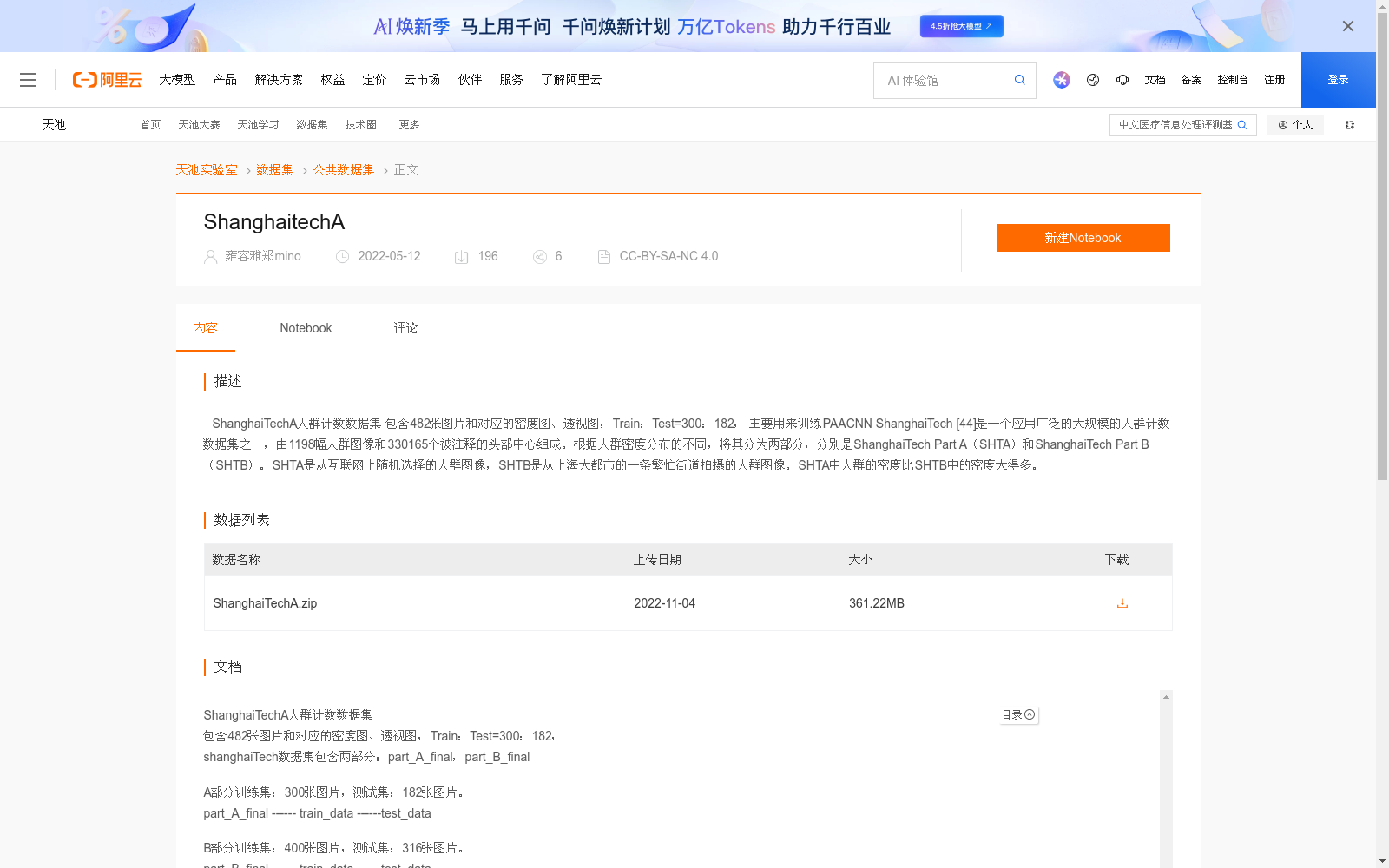The width and height of the screenshot is (1389, 868).
Task: Click the license document icon by CC-BY-SA-NC 4.0
Action: point(604,257)
